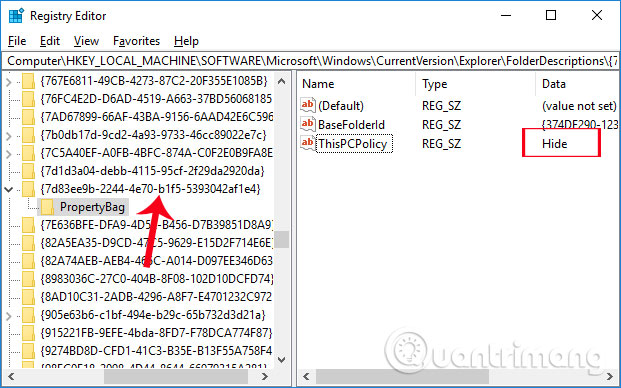Click the REG_SZ type of BaseFolderId

[441, 125]
